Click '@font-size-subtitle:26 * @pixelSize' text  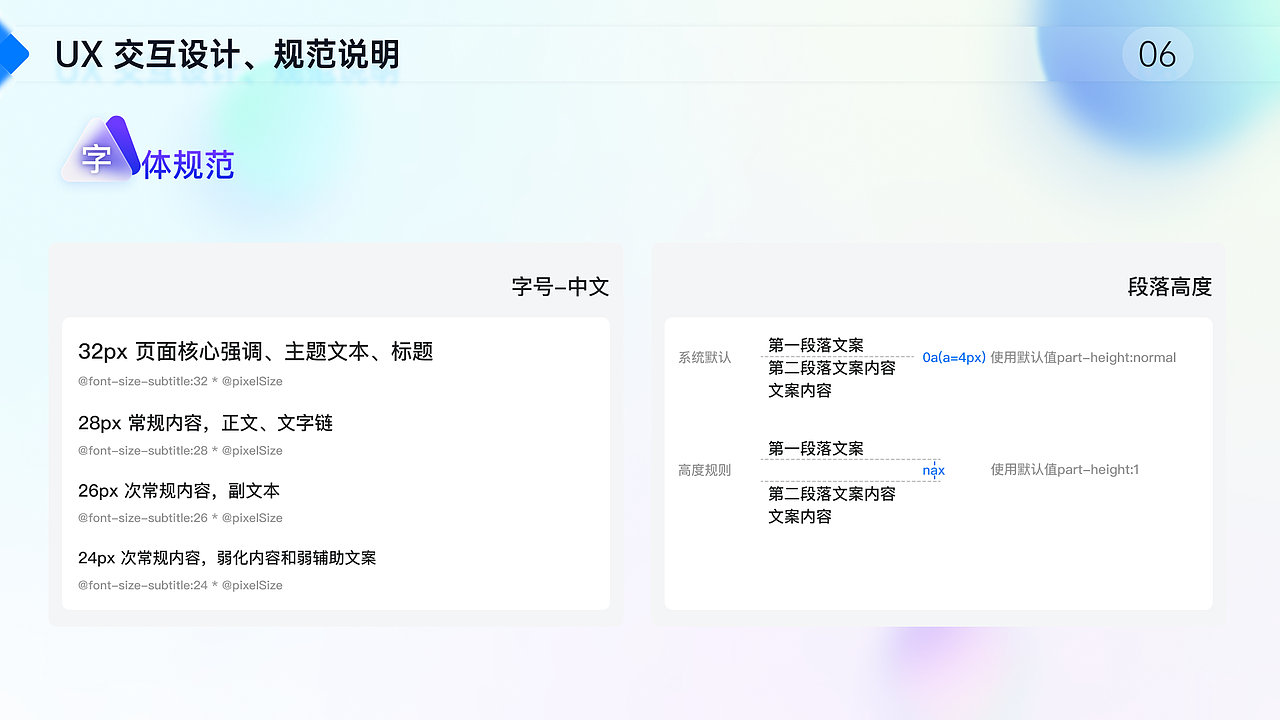point(180,518)
